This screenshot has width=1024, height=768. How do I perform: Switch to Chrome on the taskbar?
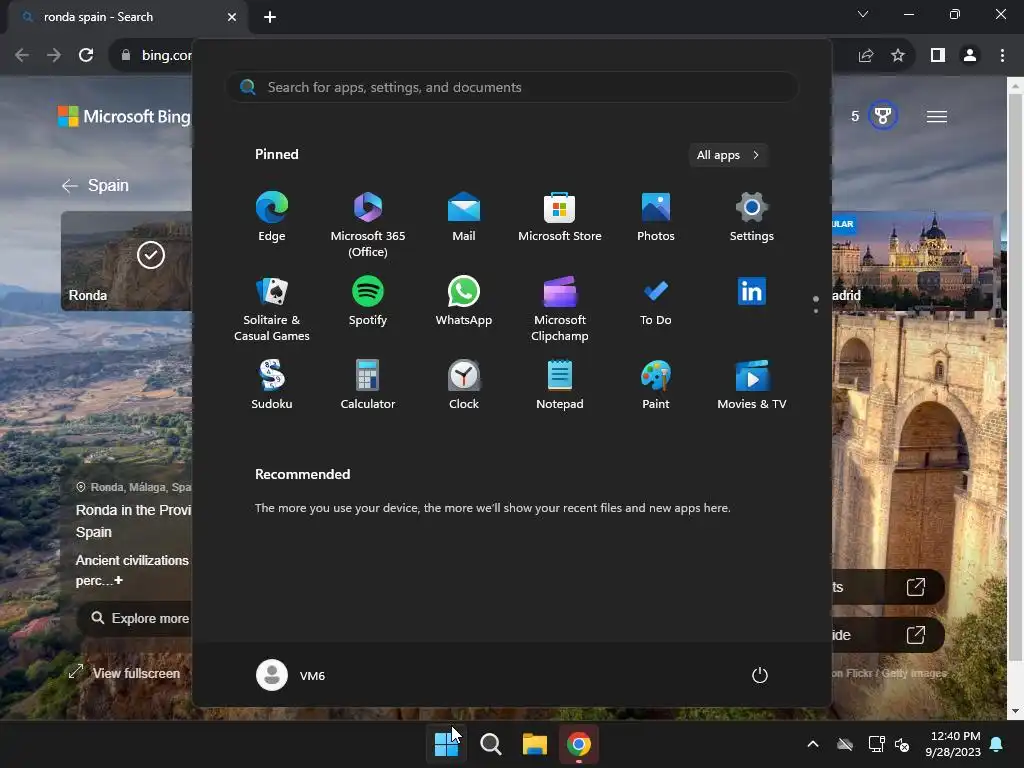point(579,744)
